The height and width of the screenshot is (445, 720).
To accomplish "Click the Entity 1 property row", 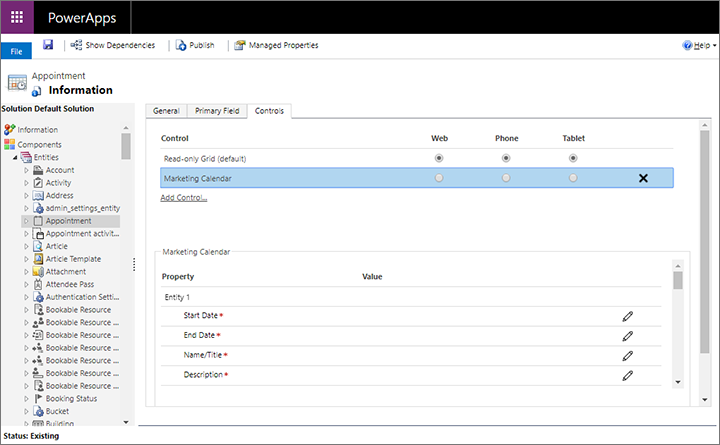I will 411,297.
